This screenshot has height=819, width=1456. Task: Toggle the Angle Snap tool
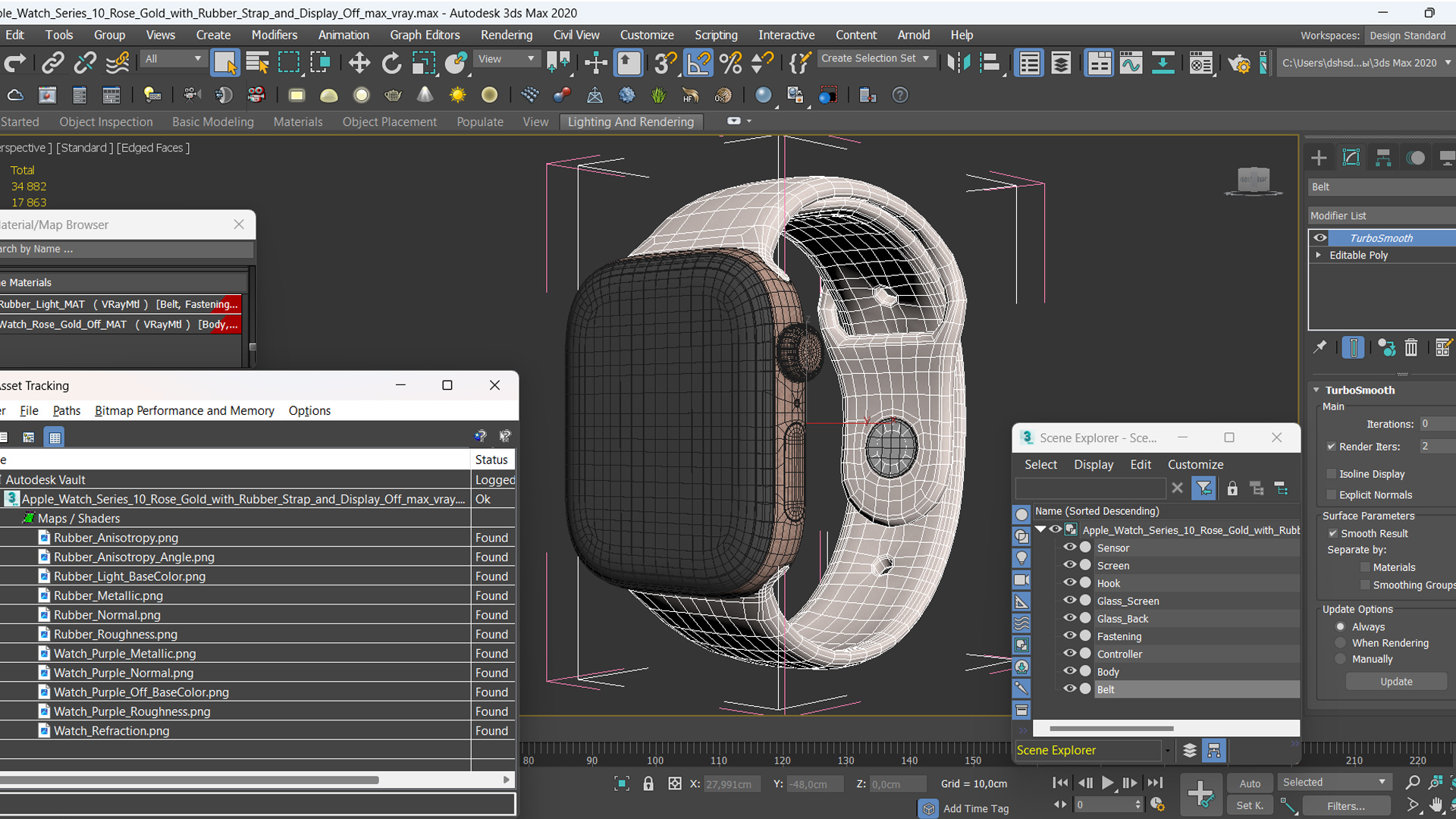[x=698, y=63]
